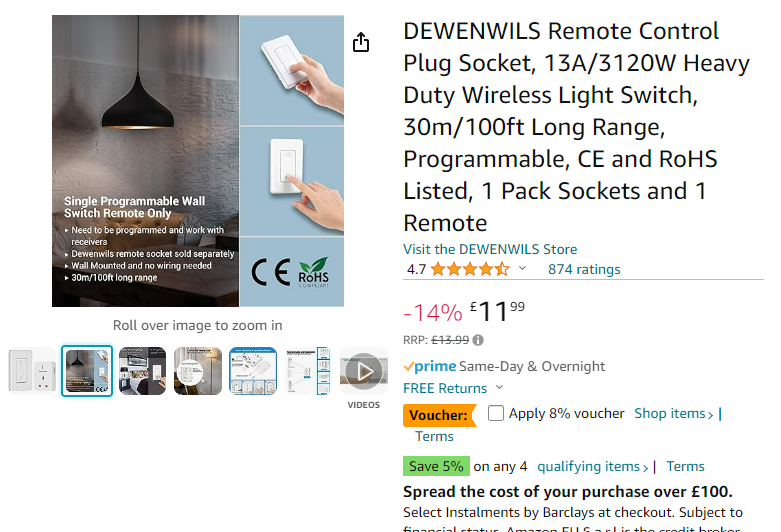The width and height of the screenshot is (781, 532).
Task: Click the share icon above product image
Action: (361, 42)
